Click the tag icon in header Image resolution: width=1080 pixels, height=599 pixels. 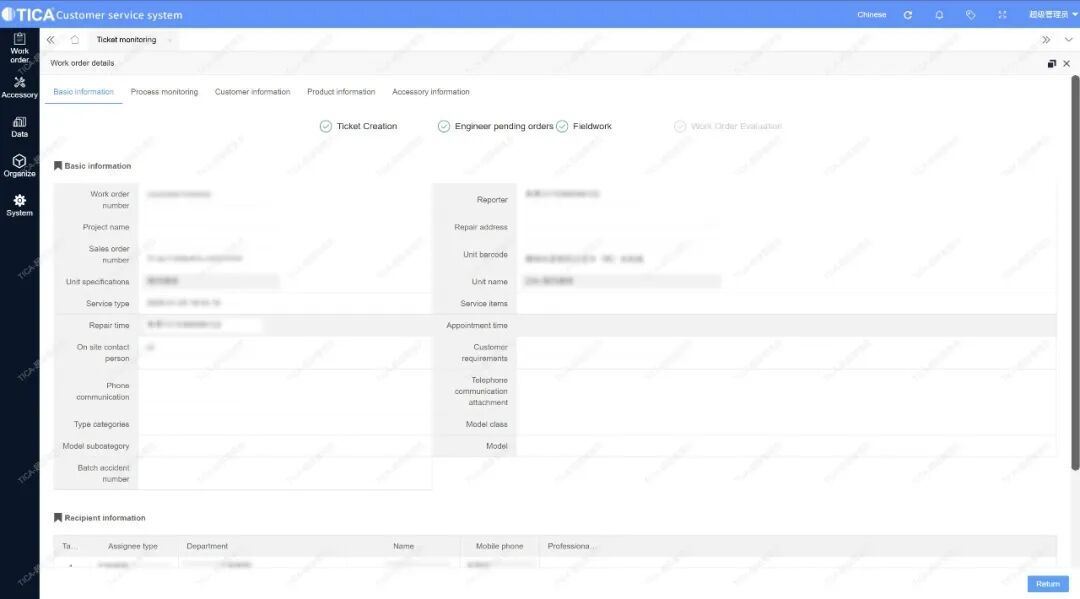pyautogui.click(x=970, y=15)
